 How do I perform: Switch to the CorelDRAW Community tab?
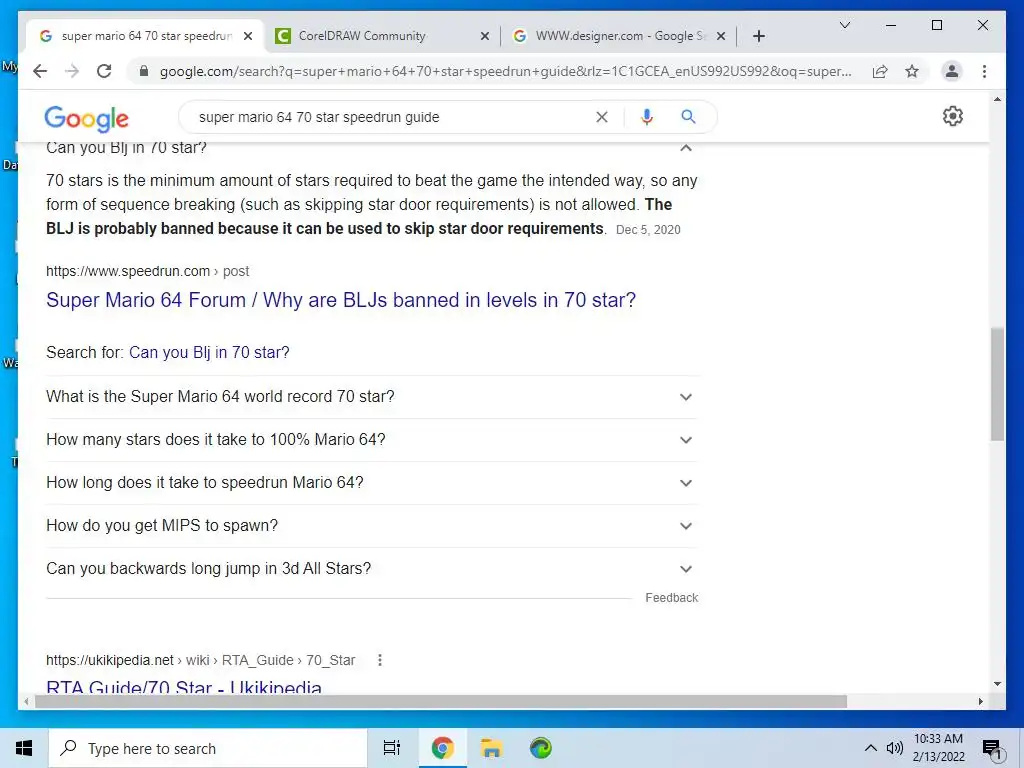(381, 36)
